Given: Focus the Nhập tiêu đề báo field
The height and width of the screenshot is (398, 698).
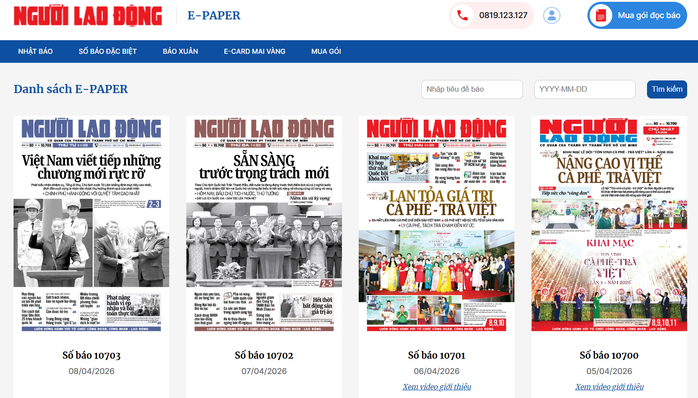Looking at the screenshot, I should pyautogui.click(x=472, y=89).
